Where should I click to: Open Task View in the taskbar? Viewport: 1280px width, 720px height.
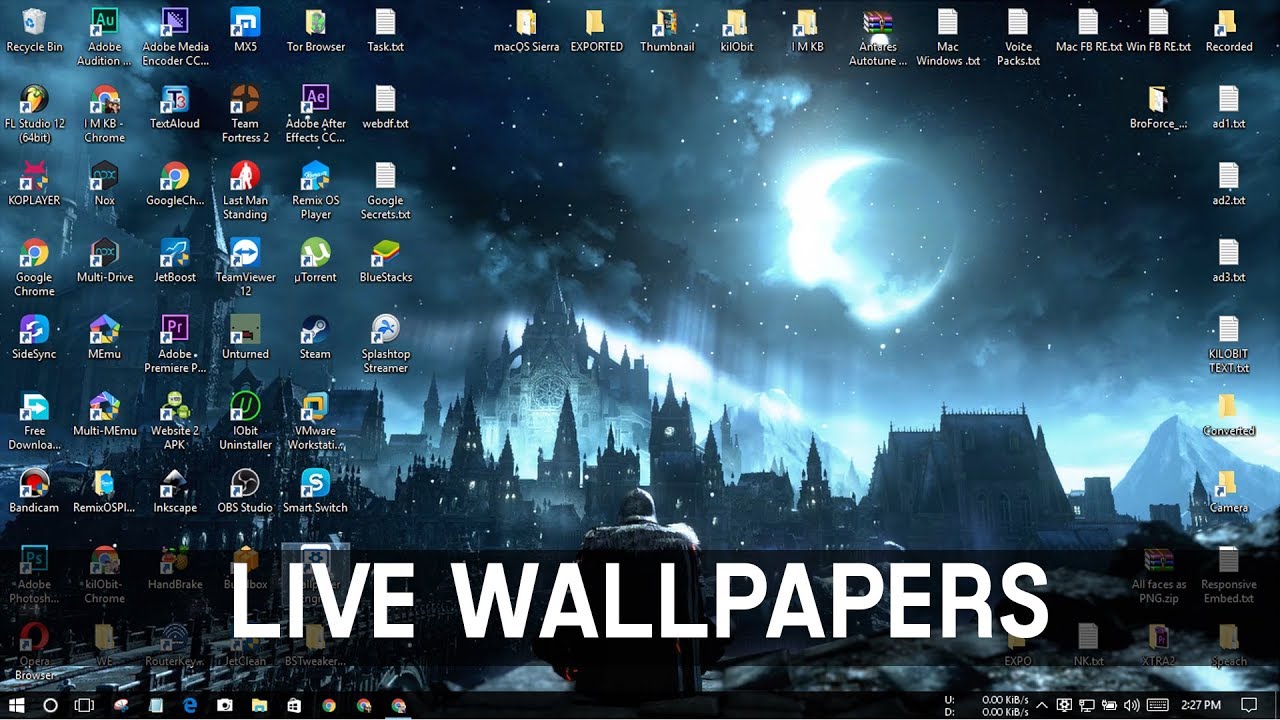(x=85, y=705)
